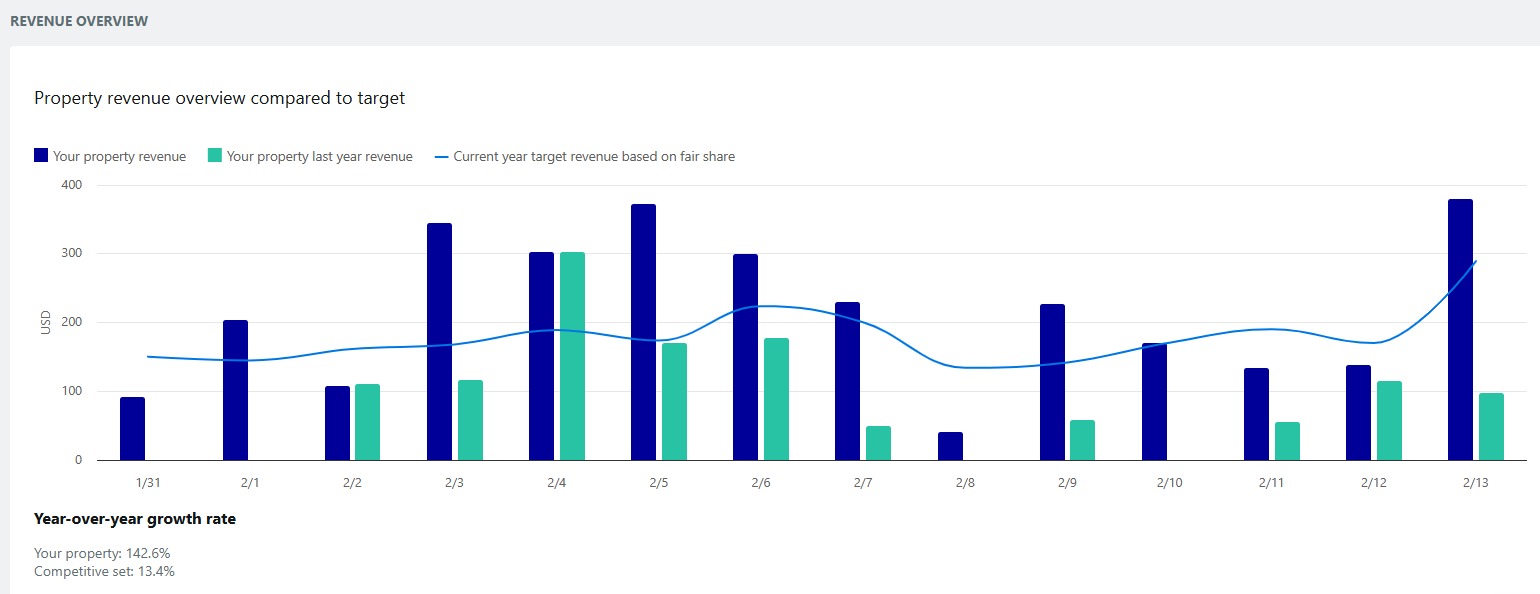
Task: Click the blue target line legend marker
Action: pos(439,156)
